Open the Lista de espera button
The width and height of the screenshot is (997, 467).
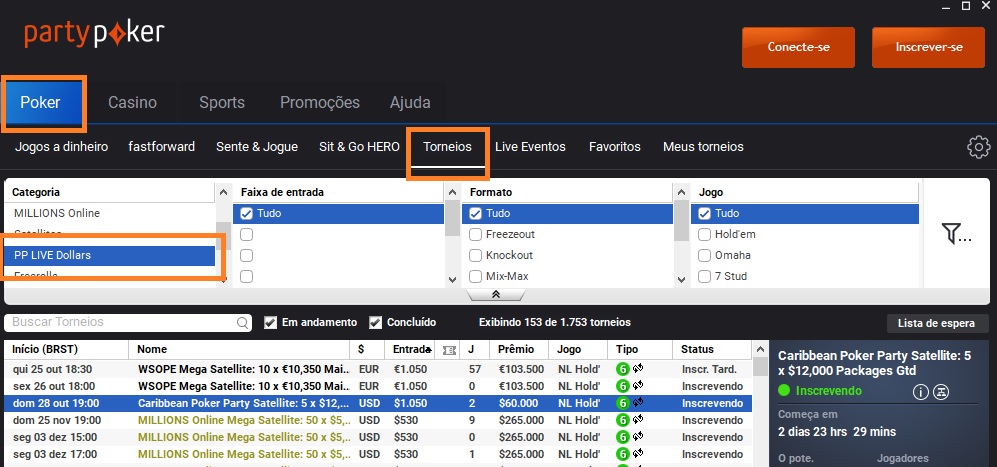point(936,323)
